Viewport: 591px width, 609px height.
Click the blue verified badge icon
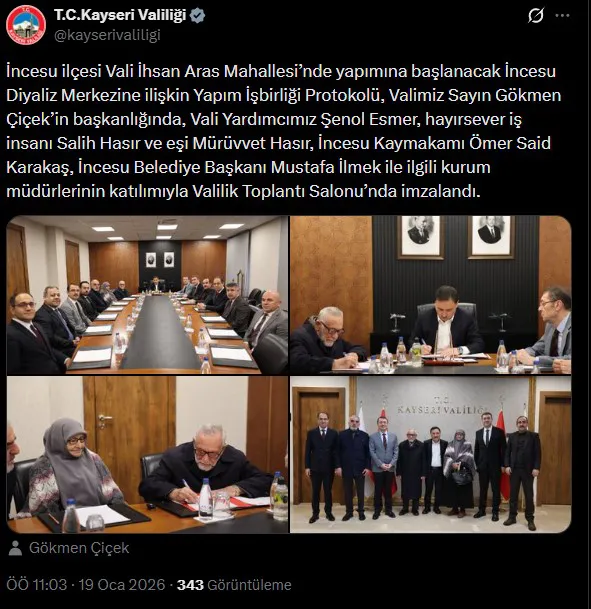[x=198, y=16]
